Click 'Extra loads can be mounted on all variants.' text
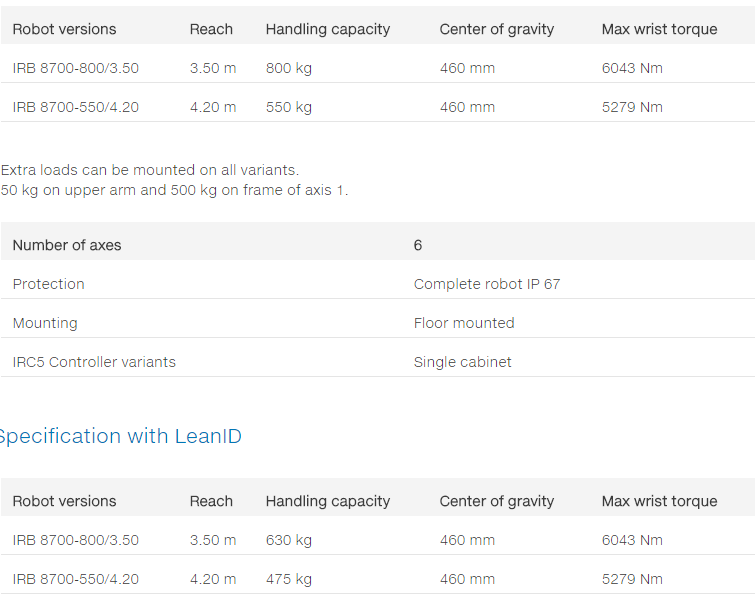This screenshot has height=614, width=755. point(150,170)
